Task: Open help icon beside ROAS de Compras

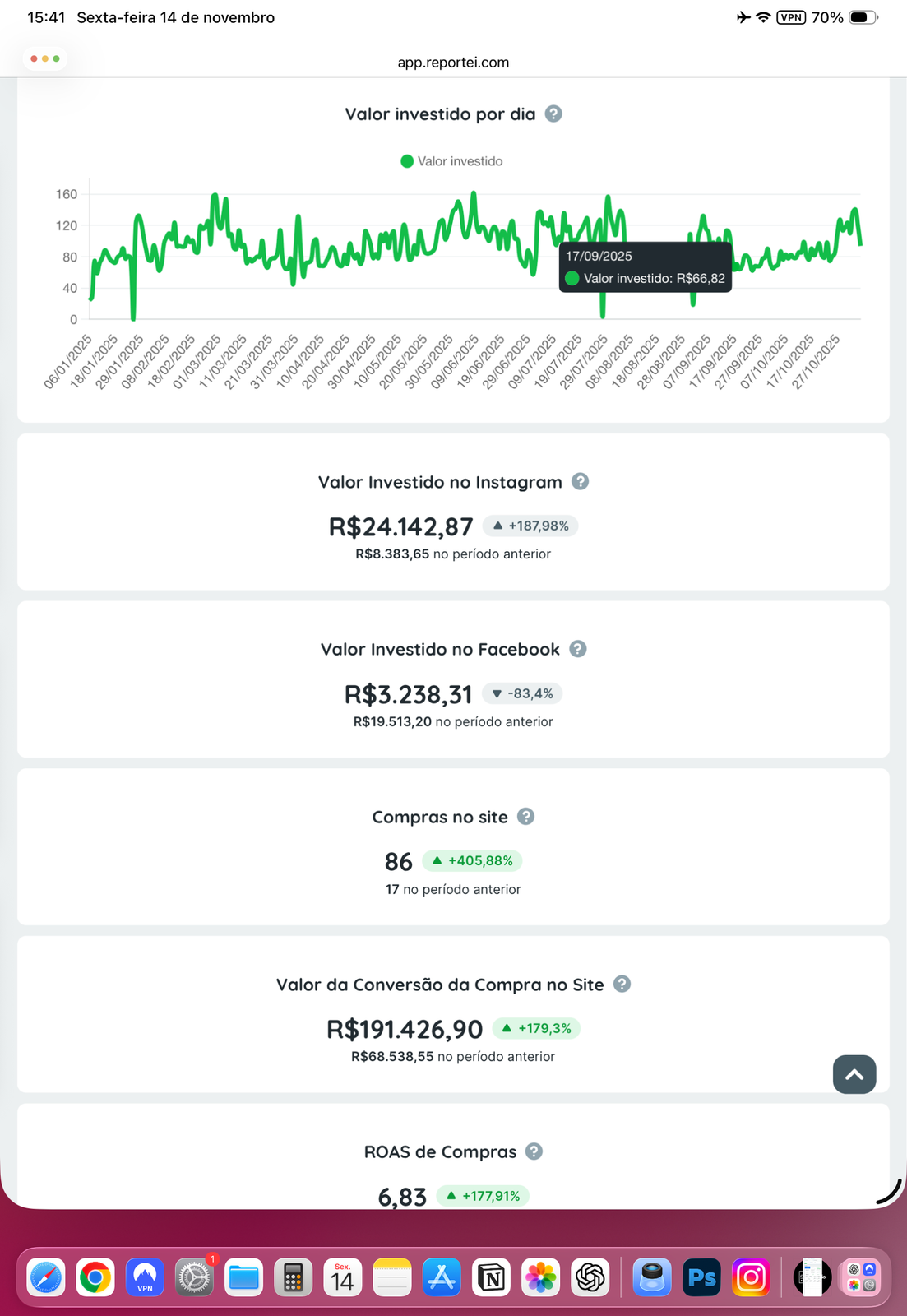Action: (x=534, y=1151)
